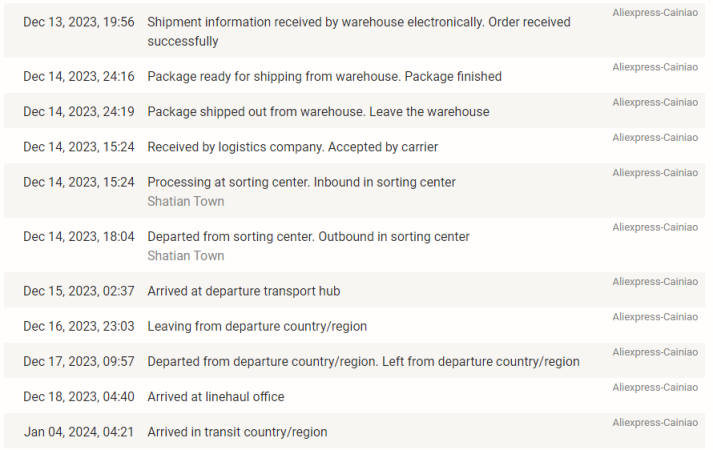Screen dimensions: 713x450
Task: Click 'Processing at sorting center' event text
Action: pos(301,182)
